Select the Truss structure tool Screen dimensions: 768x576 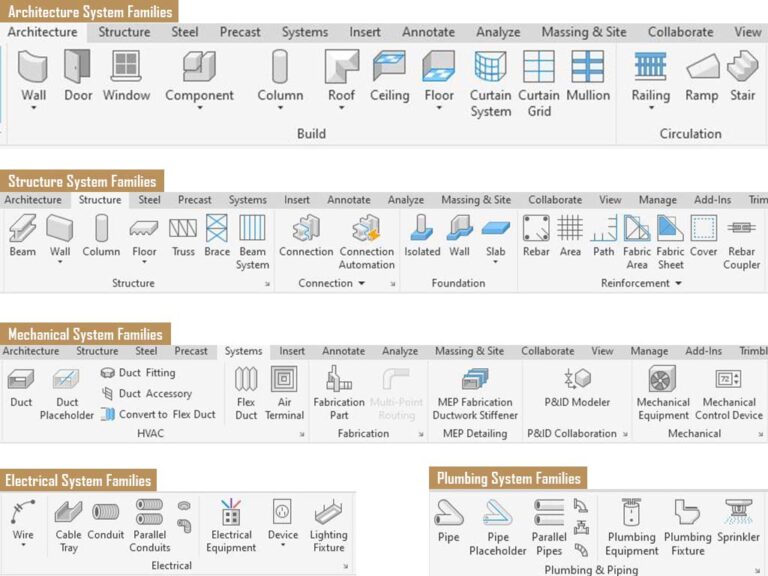pos(183,236)
